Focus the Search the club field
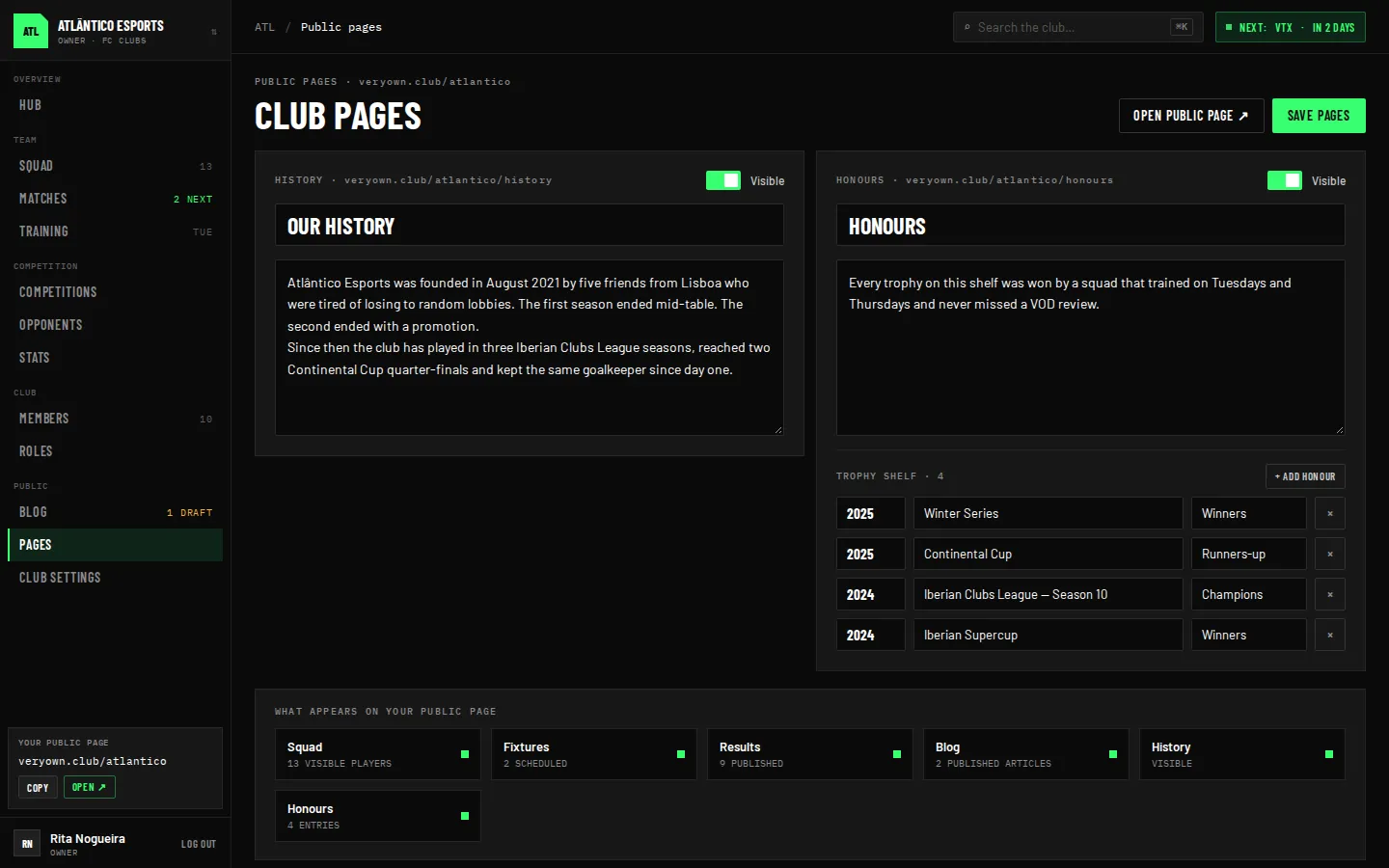 tap(1077, 27)
